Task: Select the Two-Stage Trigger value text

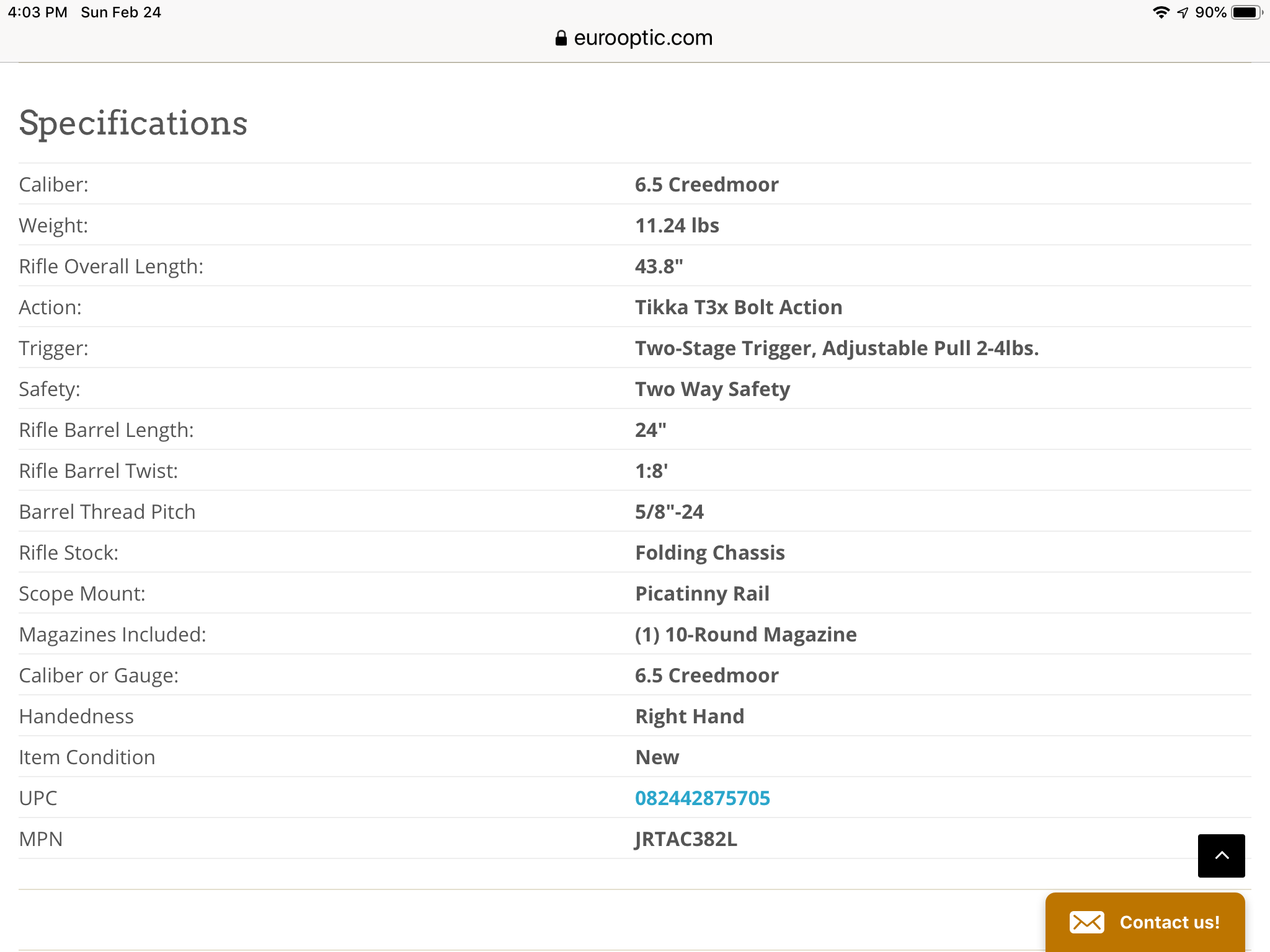Action: coord(837,348)
